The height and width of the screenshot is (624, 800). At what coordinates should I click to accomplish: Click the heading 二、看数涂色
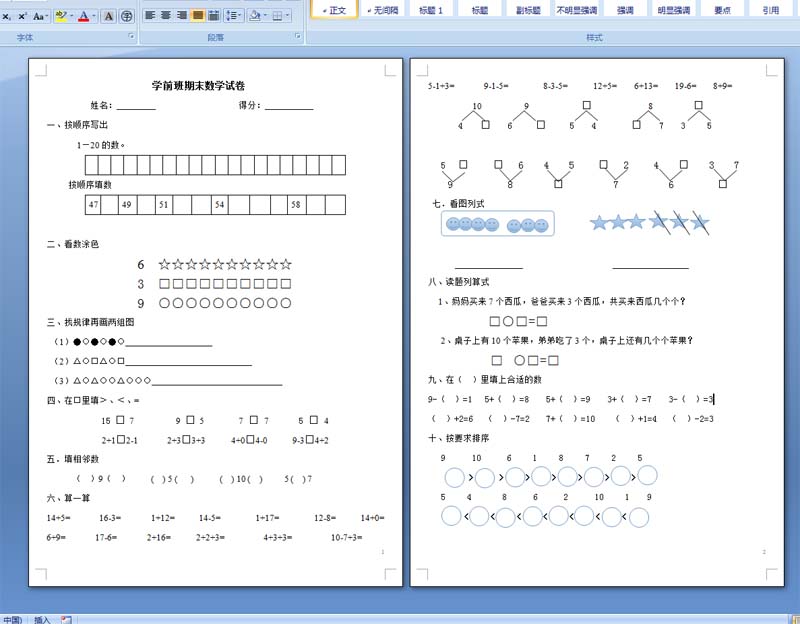pos(73,244)
